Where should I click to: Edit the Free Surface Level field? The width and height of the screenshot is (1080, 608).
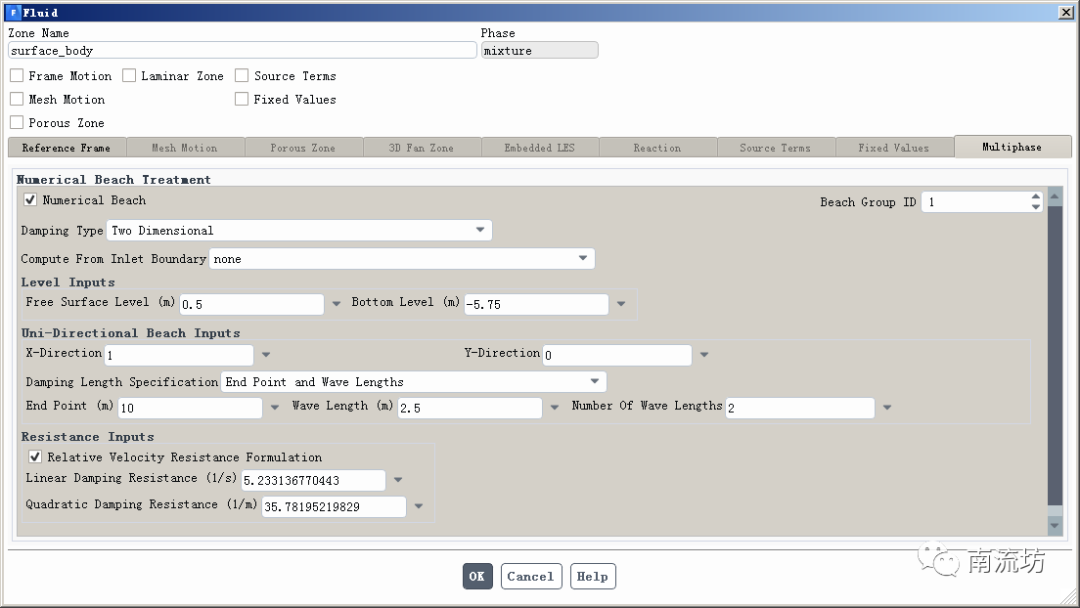tap(251, 304)
